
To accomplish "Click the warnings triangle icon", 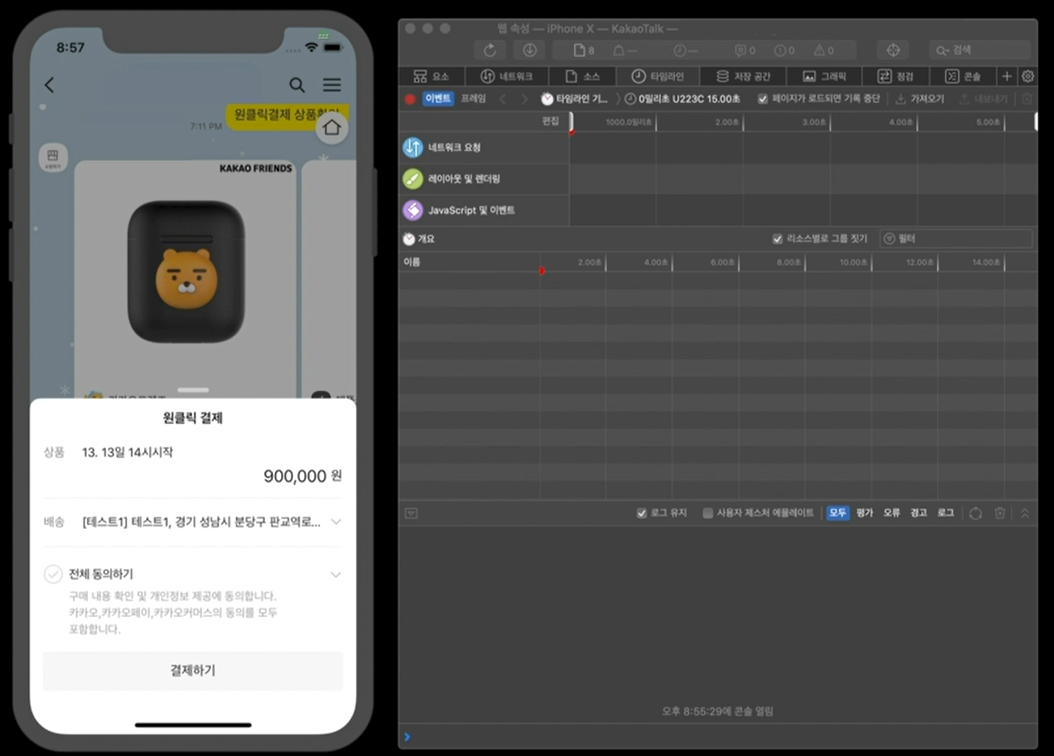I will tap(819, 50).
